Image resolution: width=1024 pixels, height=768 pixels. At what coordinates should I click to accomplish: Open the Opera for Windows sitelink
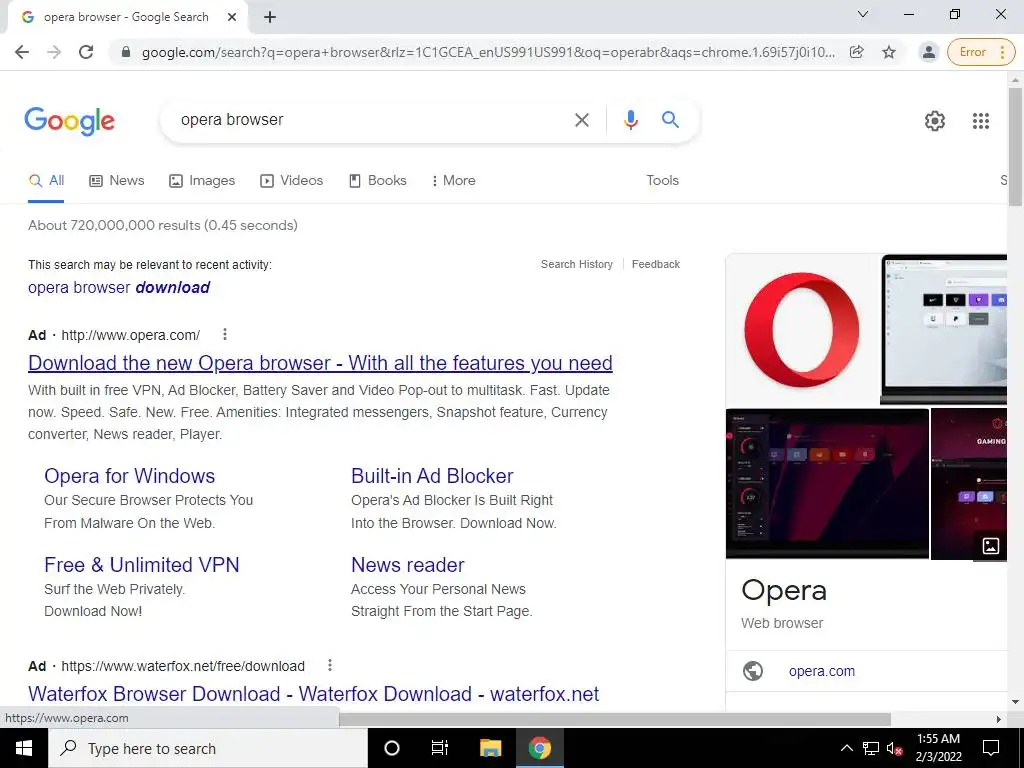(129, 476)
